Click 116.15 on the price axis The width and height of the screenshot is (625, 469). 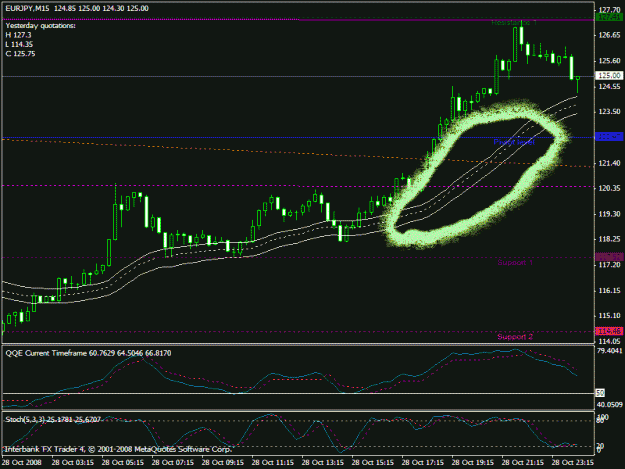tap(609, 290)
